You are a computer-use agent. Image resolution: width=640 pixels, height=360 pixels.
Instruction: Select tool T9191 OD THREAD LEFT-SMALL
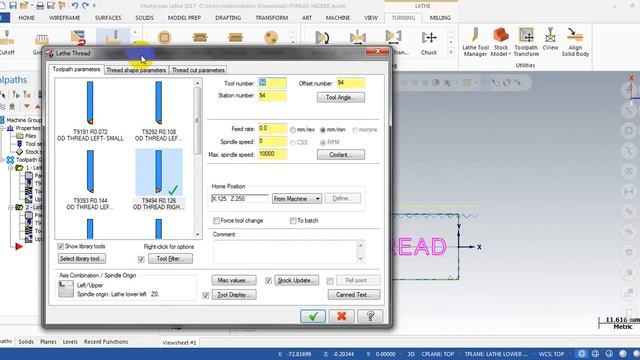(x=90, y=111)
